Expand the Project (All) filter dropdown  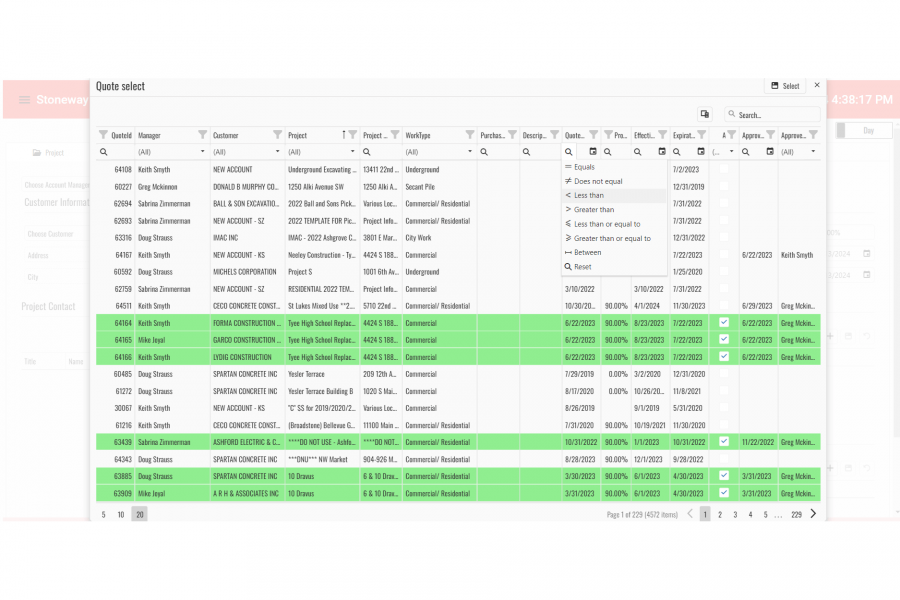pyautogui.click(x=352, y=152)
